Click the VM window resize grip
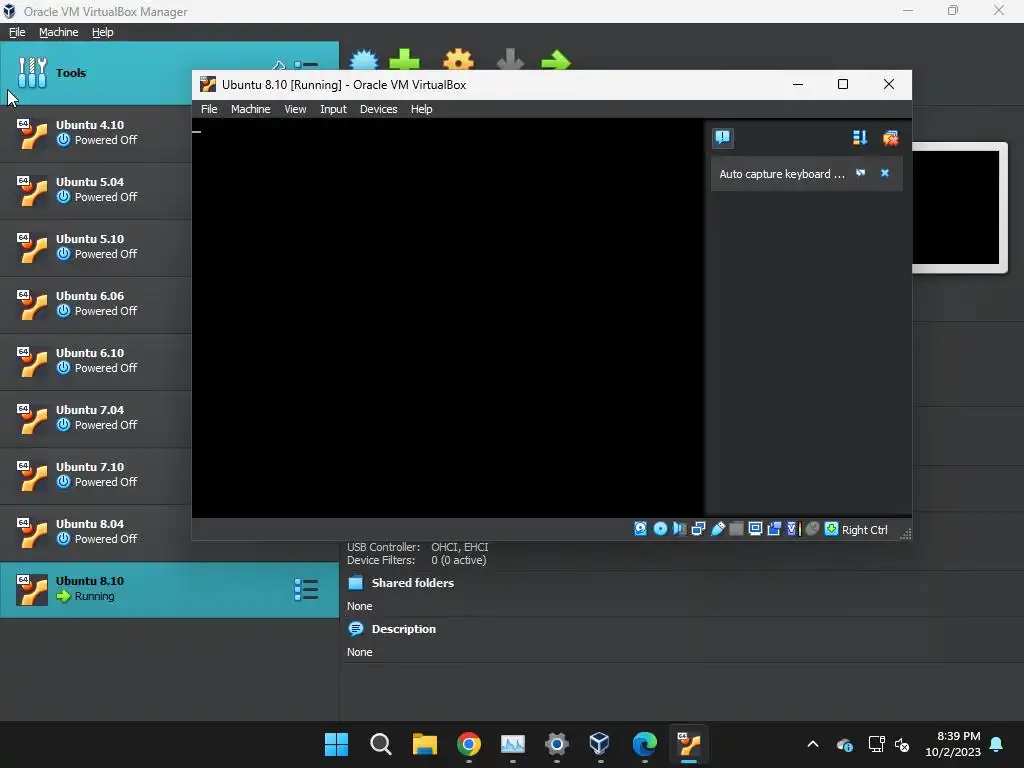The image size is (1024, 768). coord(905,534)
